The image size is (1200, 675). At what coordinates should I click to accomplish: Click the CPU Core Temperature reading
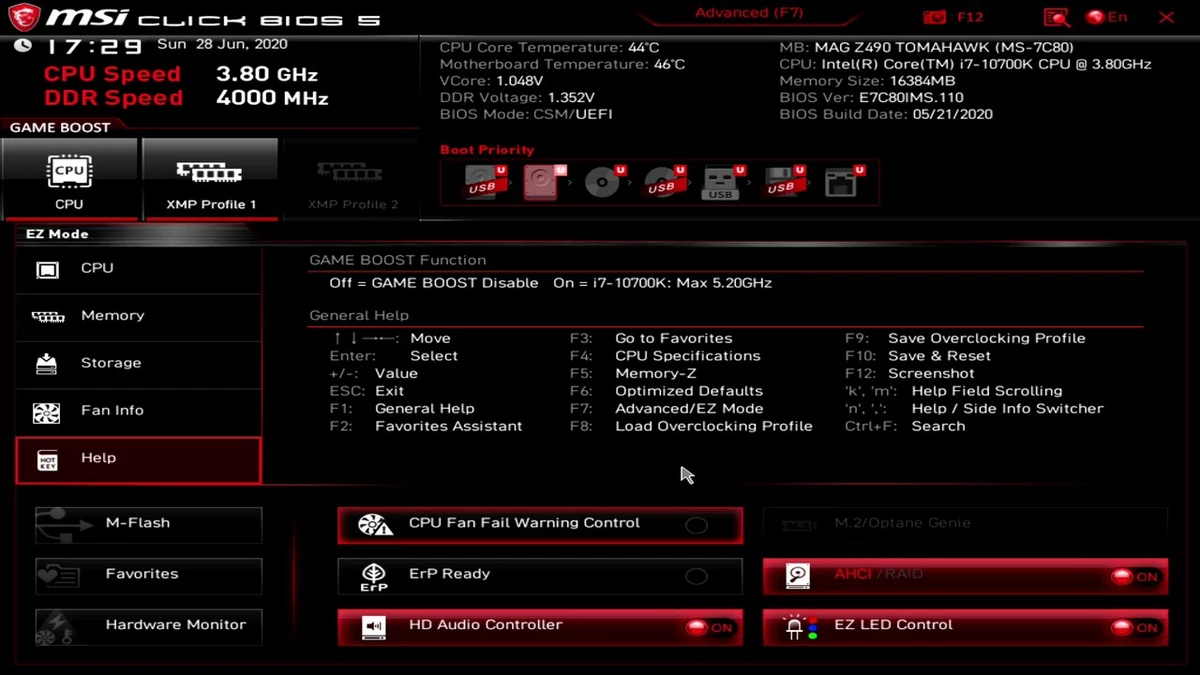coord(549,47)
